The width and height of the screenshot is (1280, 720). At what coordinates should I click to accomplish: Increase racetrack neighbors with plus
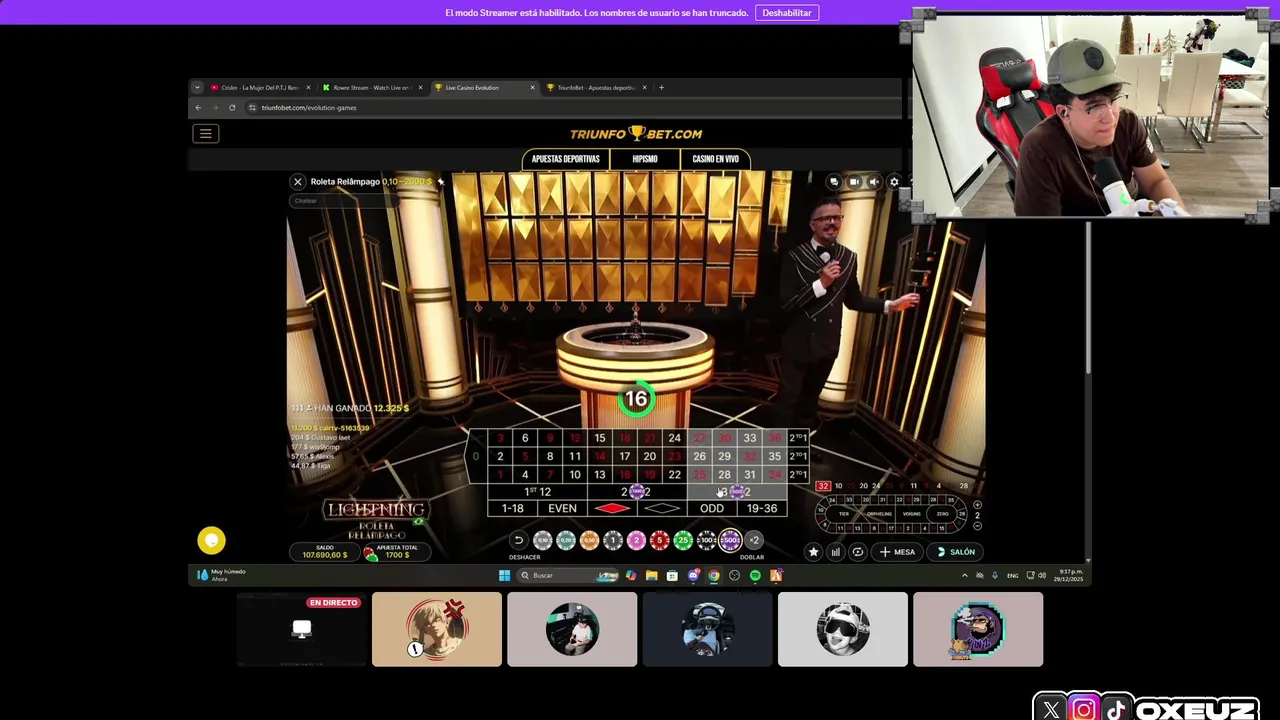pyautogui.click(x=977, y=505)
